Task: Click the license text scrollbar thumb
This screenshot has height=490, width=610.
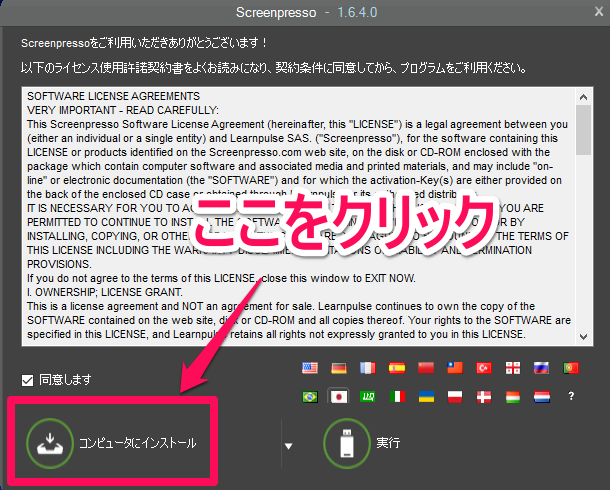Action: tap(583, 130)
